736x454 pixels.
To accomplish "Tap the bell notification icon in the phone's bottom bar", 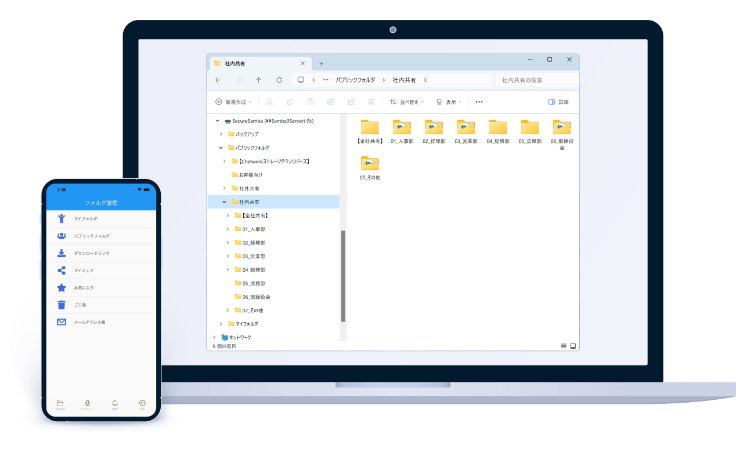I will [x=115, y=404].
